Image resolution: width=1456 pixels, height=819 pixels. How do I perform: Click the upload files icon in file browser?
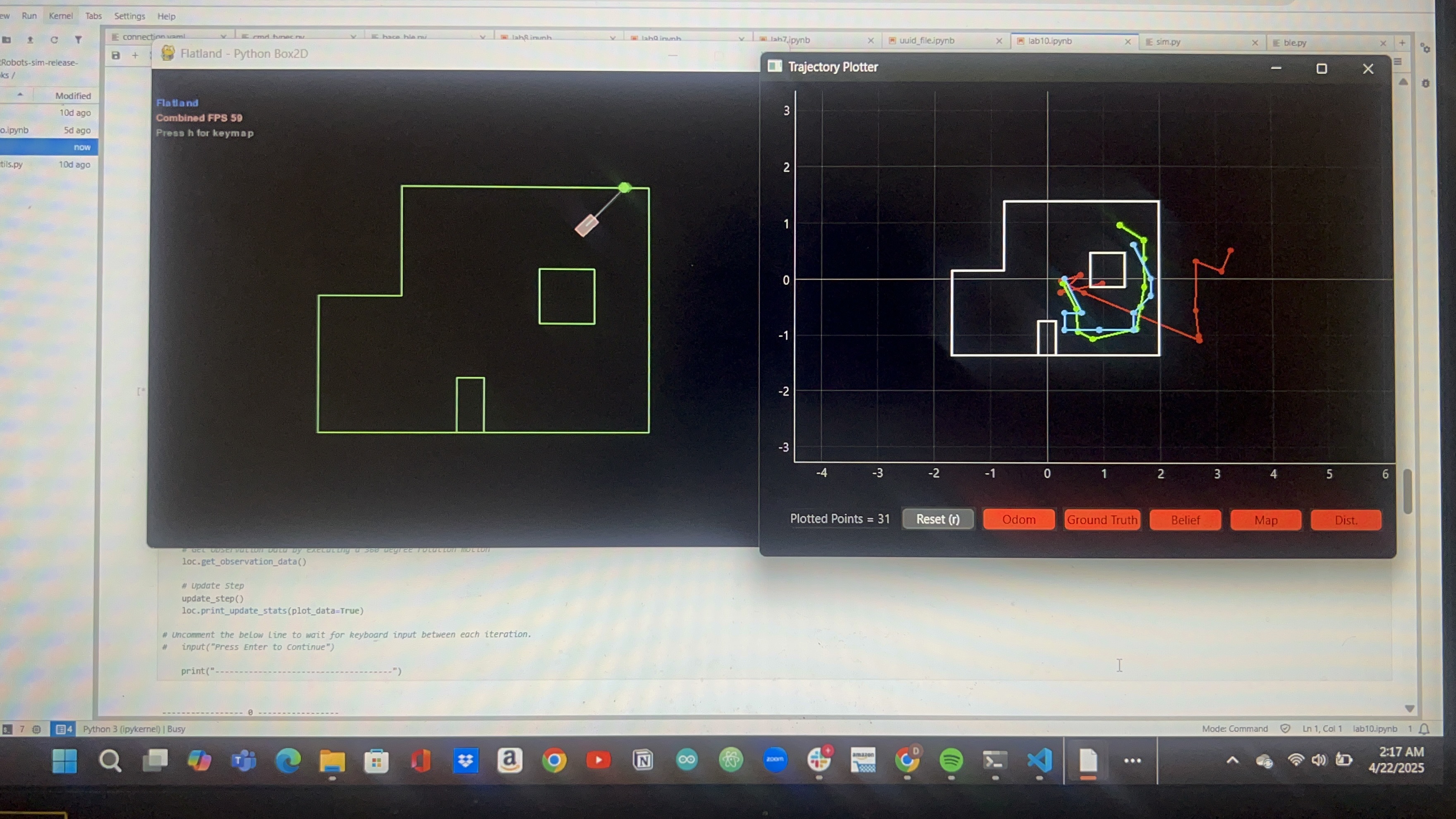tap(30, 40)
